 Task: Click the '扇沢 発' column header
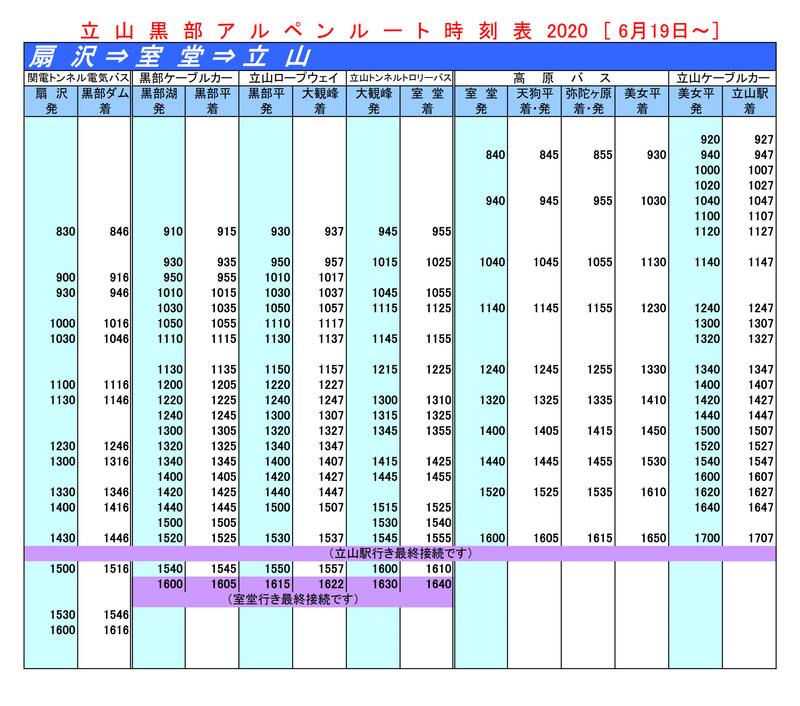pos(51,101)
